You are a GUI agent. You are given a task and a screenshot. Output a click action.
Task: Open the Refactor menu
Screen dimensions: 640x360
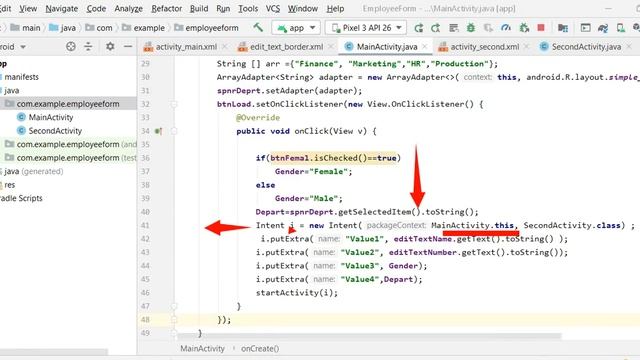tap(167, 8)
